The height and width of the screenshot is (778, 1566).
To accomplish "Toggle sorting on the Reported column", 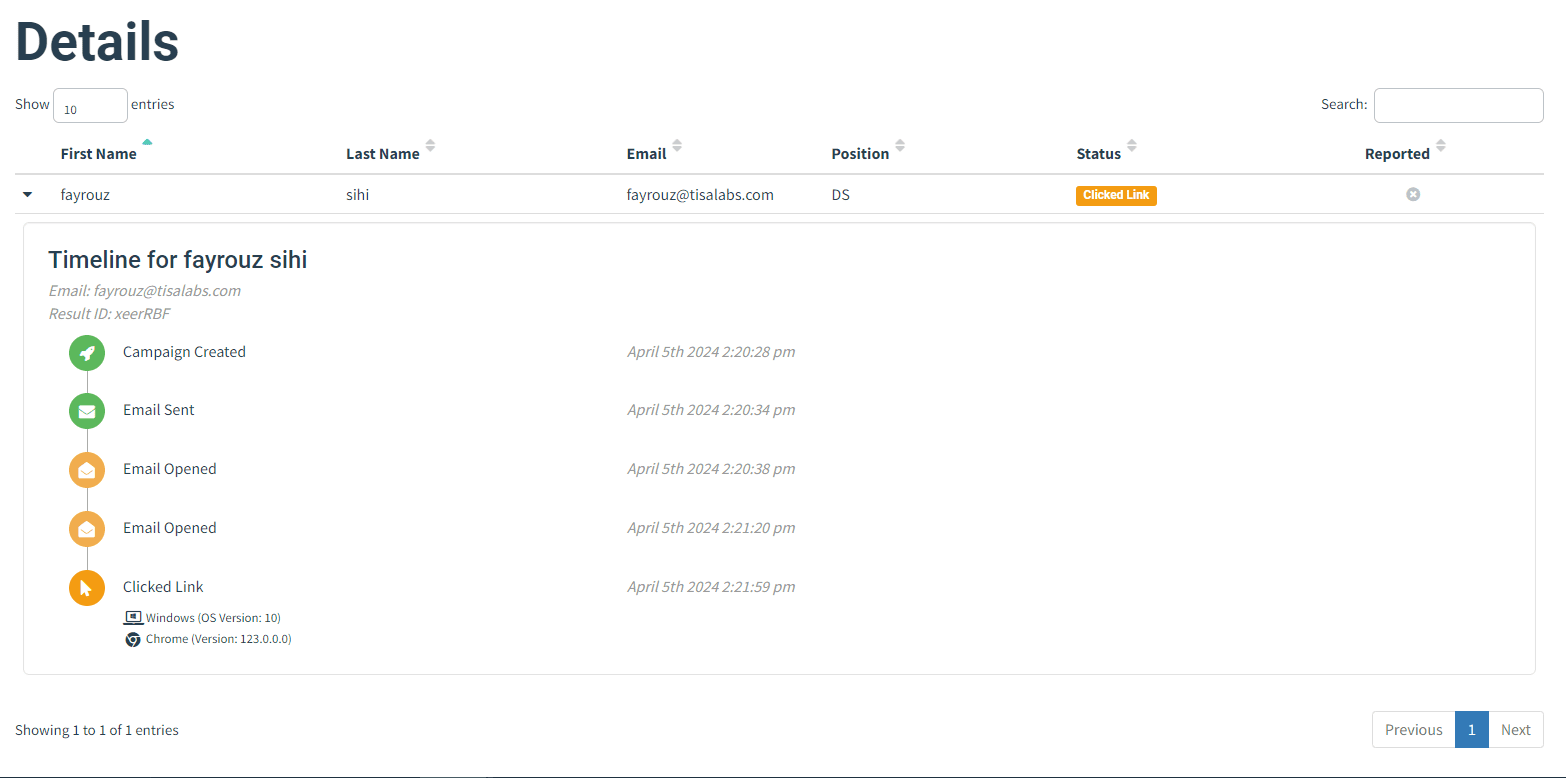I will pos(1396,152).
